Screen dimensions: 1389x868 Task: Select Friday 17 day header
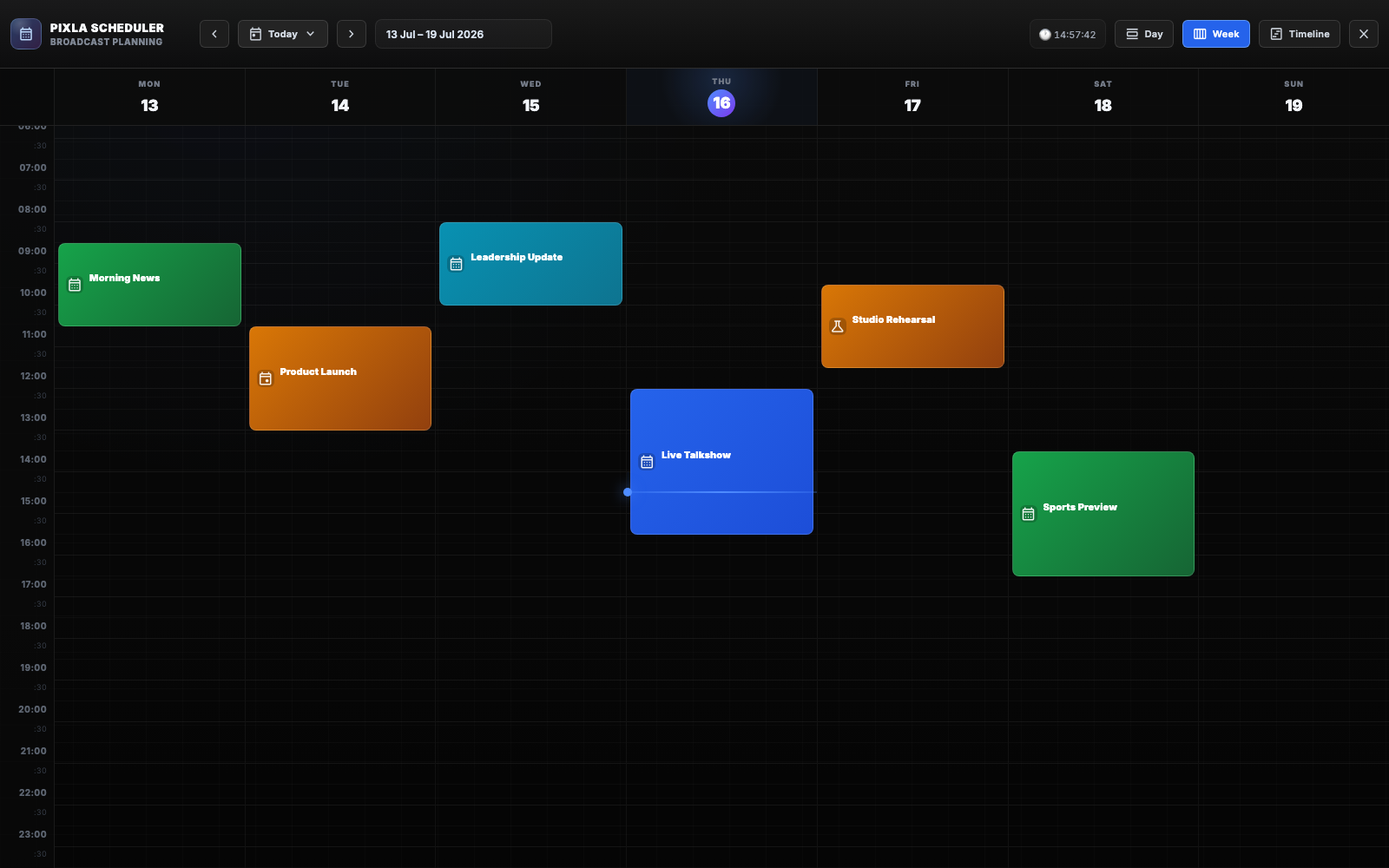912,97
